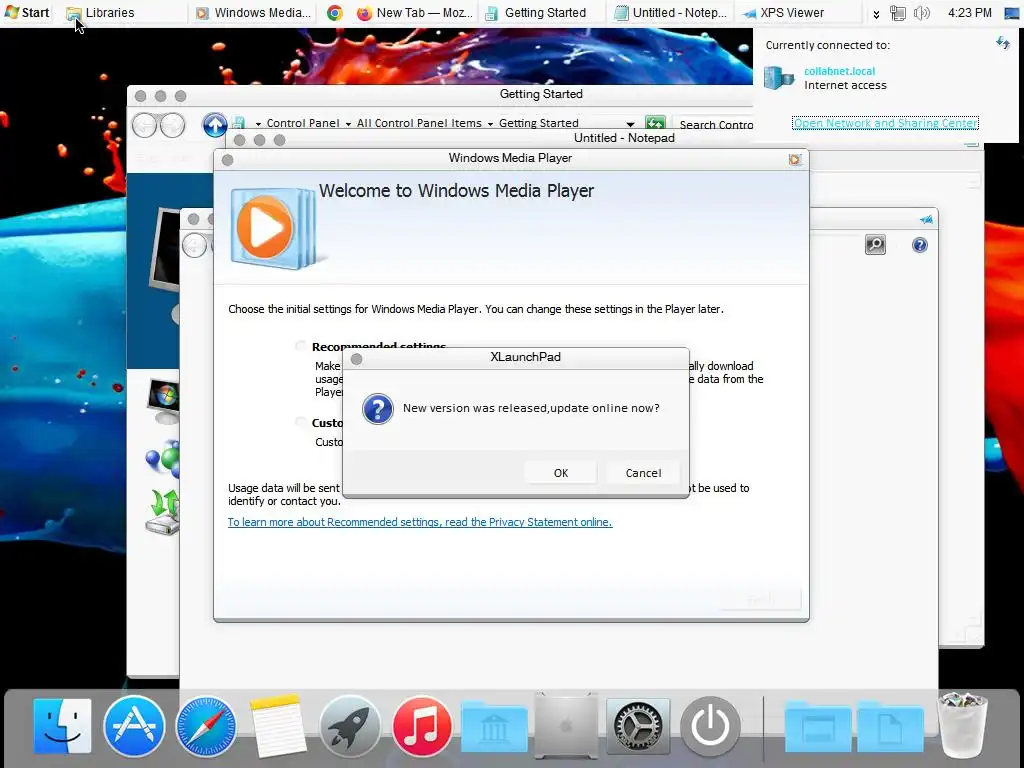Cancel the XLaunchPad update prompt
This screenshot has height=768, width=1024.
coord(643,473)
